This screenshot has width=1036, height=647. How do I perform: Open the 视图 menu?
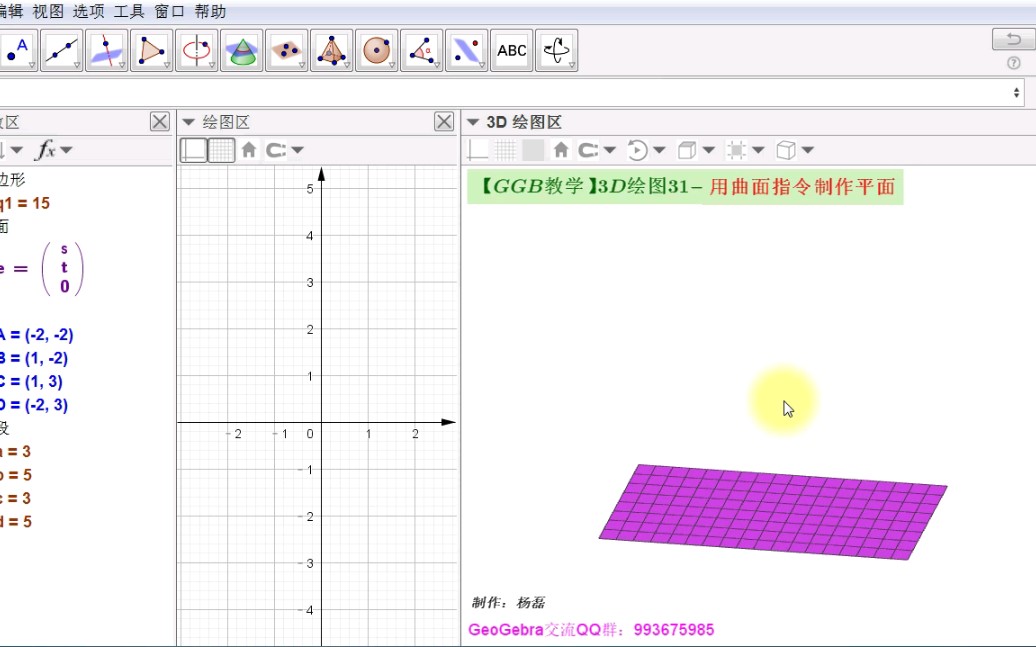(48, 12)
